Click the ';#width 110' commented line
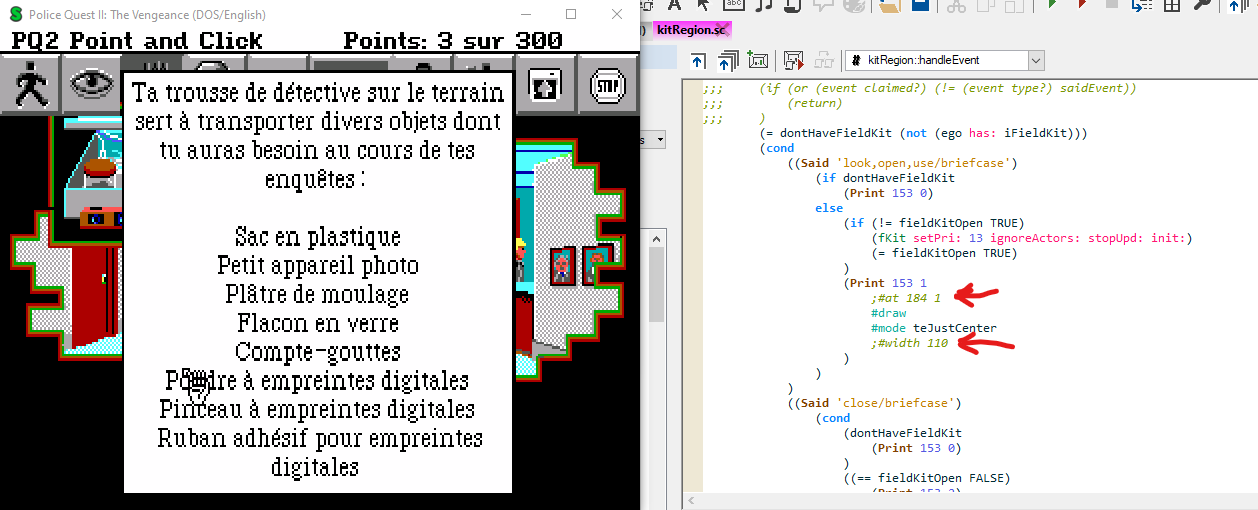The height and width of the screenshot is (510, 1258). [910, 343]
